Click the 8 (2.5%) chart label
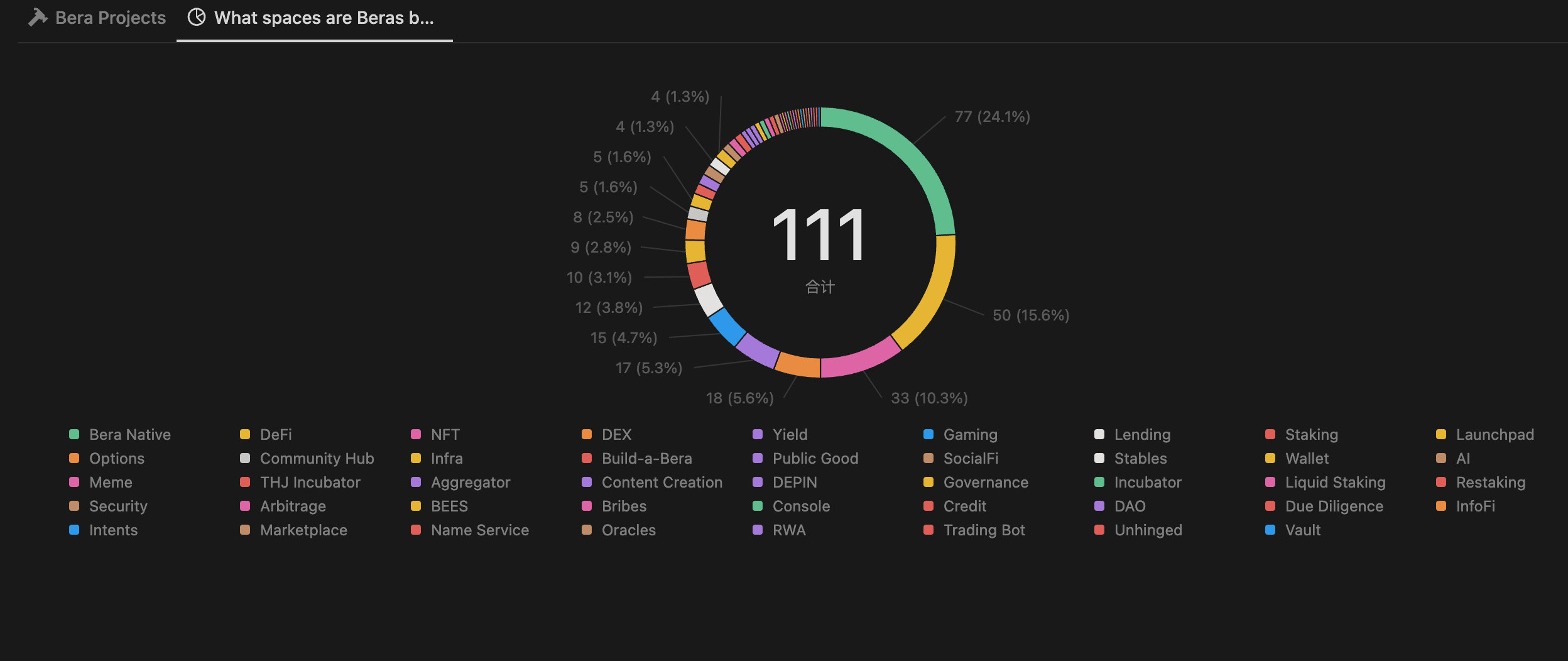 (603, 217)
